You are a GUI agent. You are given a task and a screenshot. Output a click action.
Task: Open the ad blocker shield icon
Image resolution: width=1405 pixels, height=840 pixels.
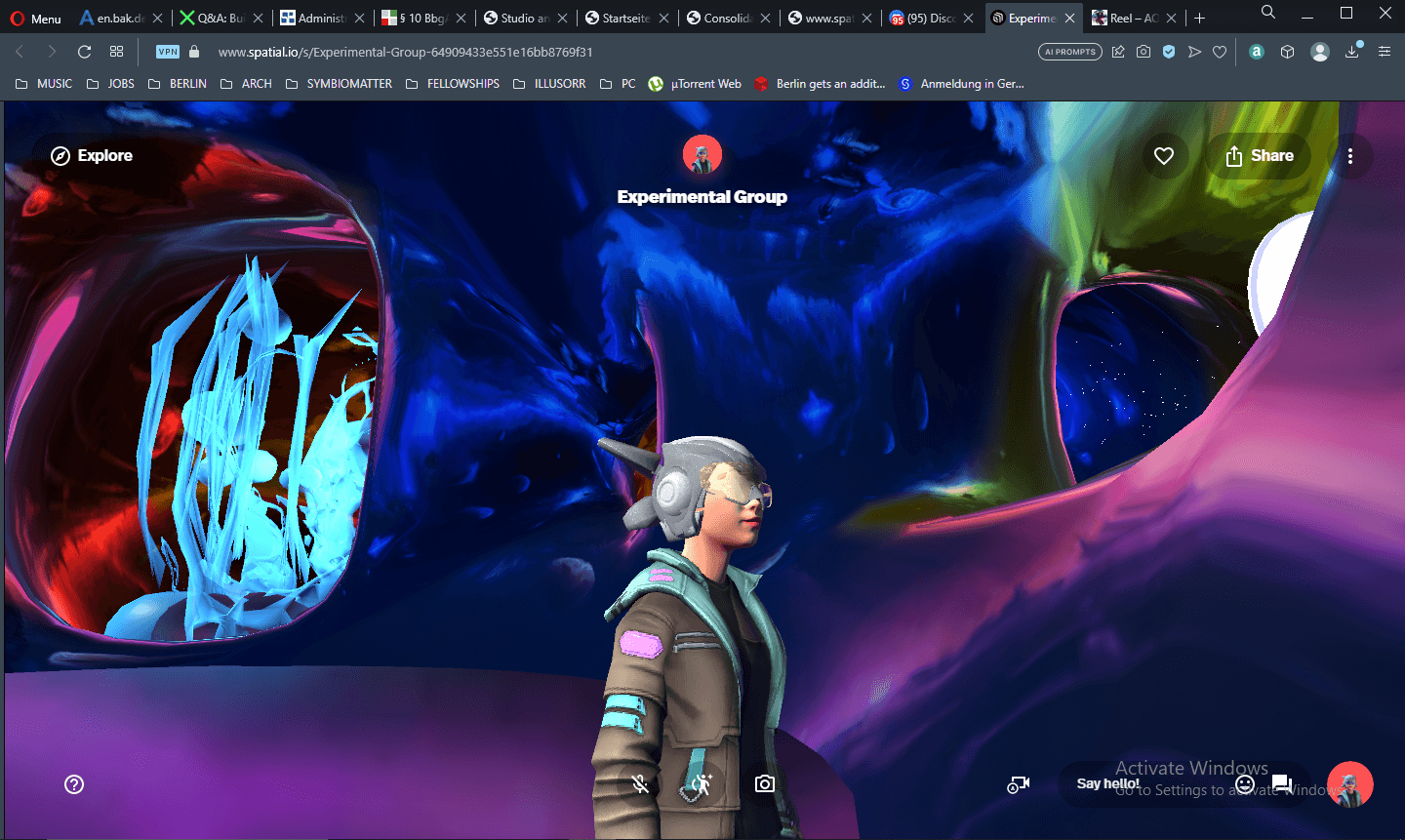[x=1169, y=52]
